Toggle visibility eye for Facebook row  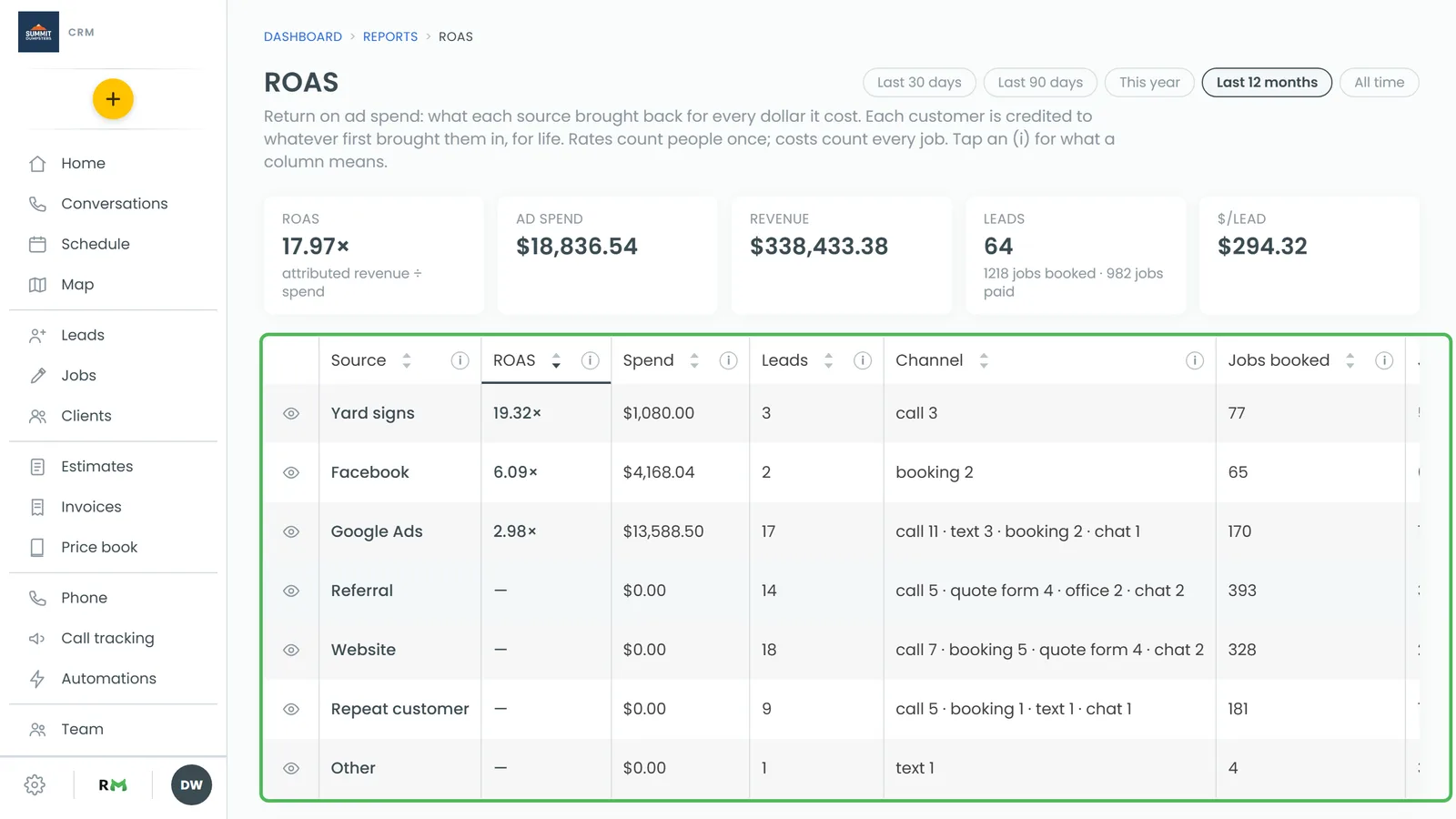click(x=291, y=472)
